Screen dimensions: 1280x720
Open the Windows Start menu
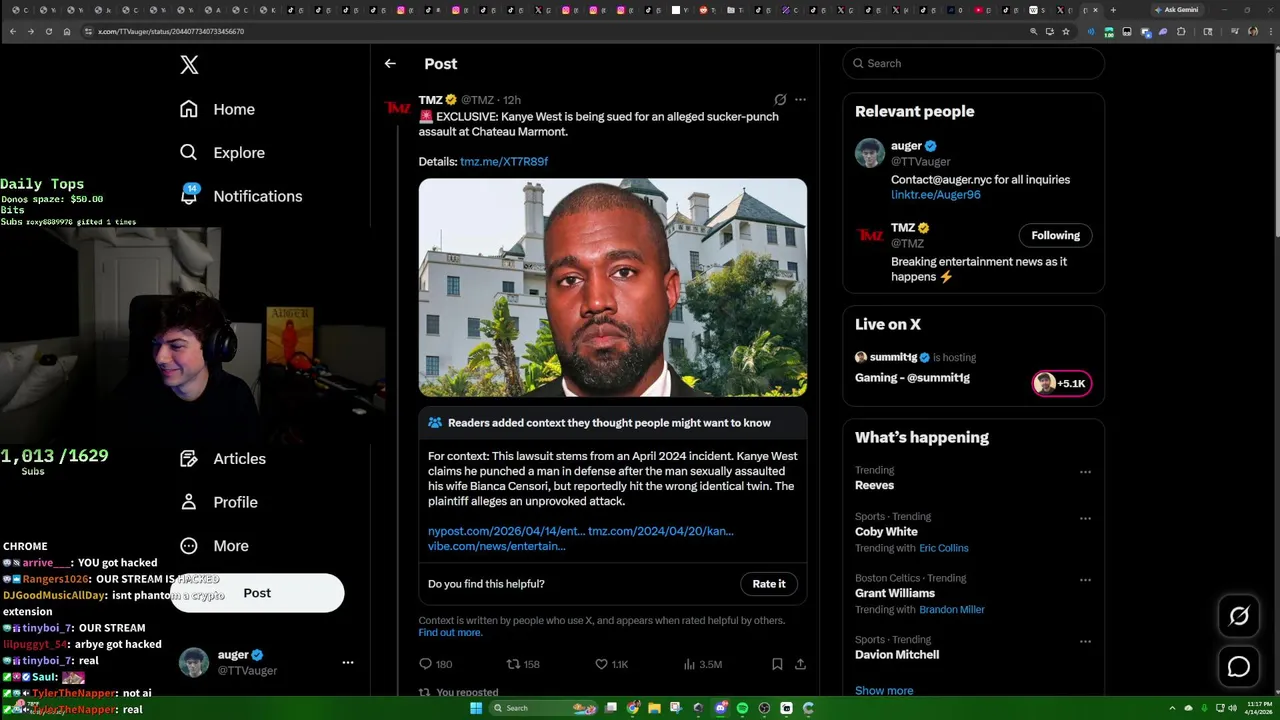point(476,708)
